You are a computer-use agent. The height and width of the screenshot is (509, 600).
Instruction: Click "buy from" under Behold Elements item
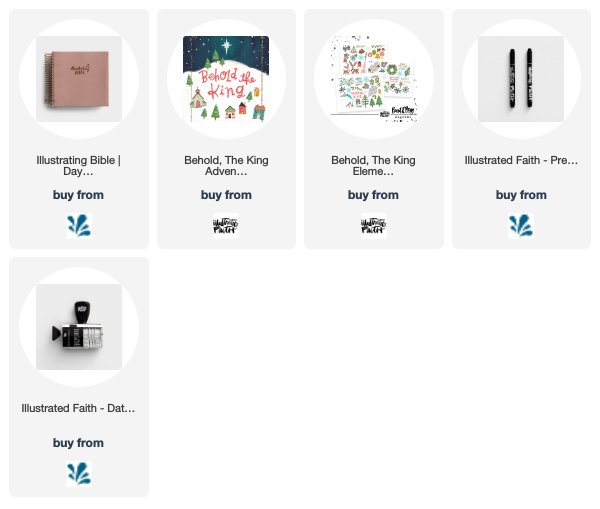(x=373, y=195)
